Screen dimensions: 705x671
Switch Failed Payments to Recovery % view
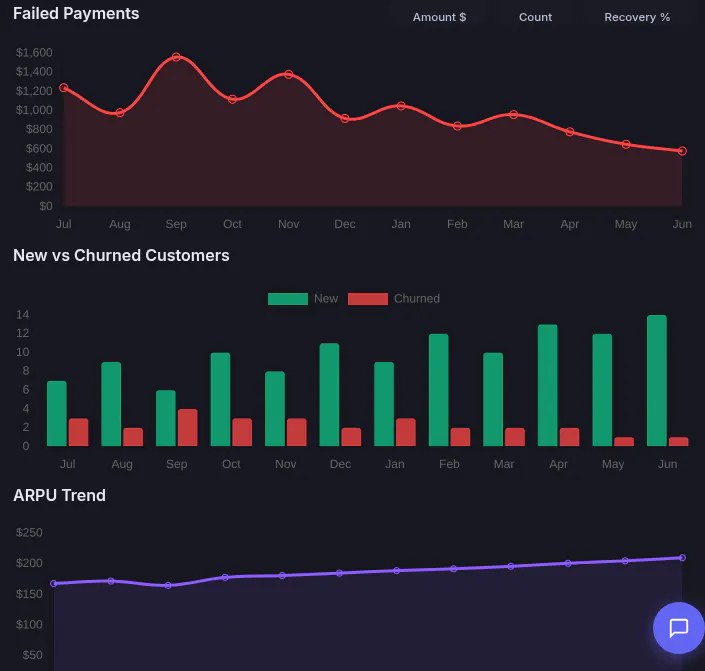tap(637, 17)
